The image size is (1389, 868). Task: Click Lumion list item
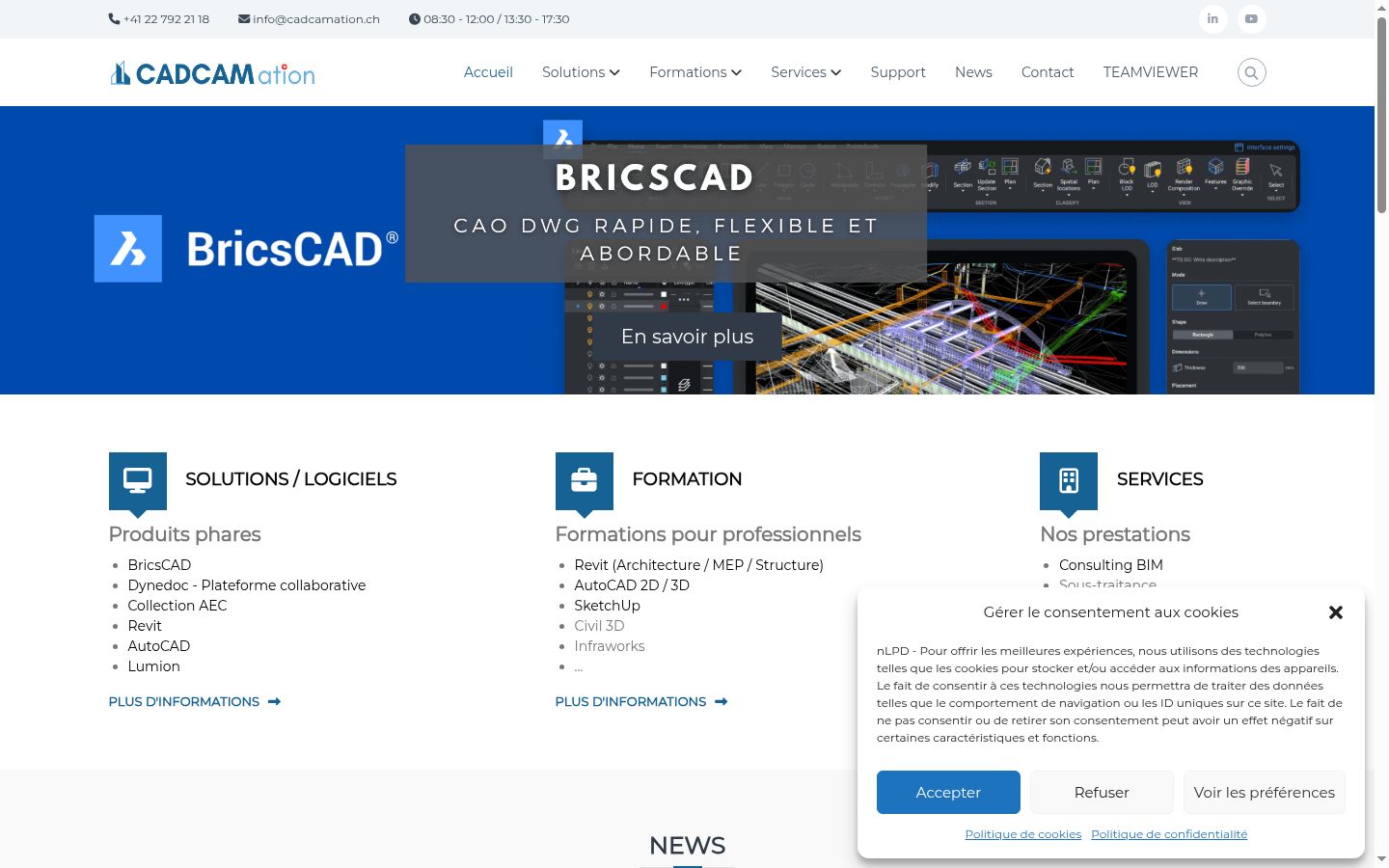pos(153,666)
